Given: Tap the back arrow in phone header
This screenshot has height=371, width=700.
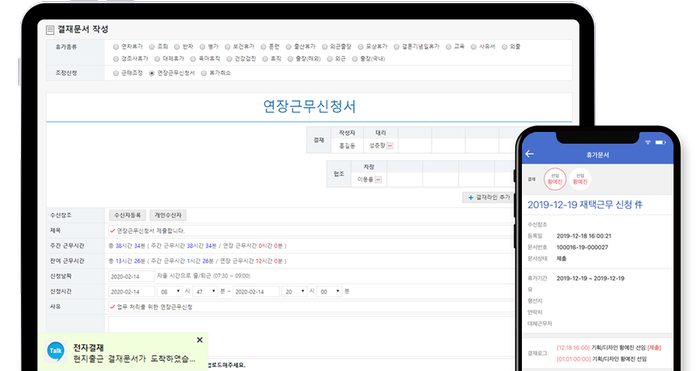Looking at the screenshot, I should (530, 154).
